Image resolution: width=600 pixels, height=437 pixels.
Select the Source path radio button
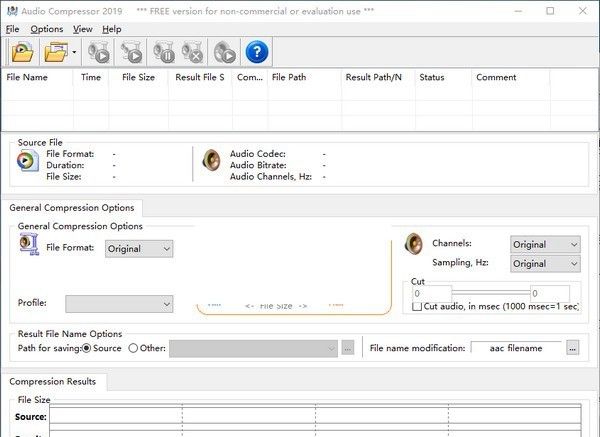point(86,348)
